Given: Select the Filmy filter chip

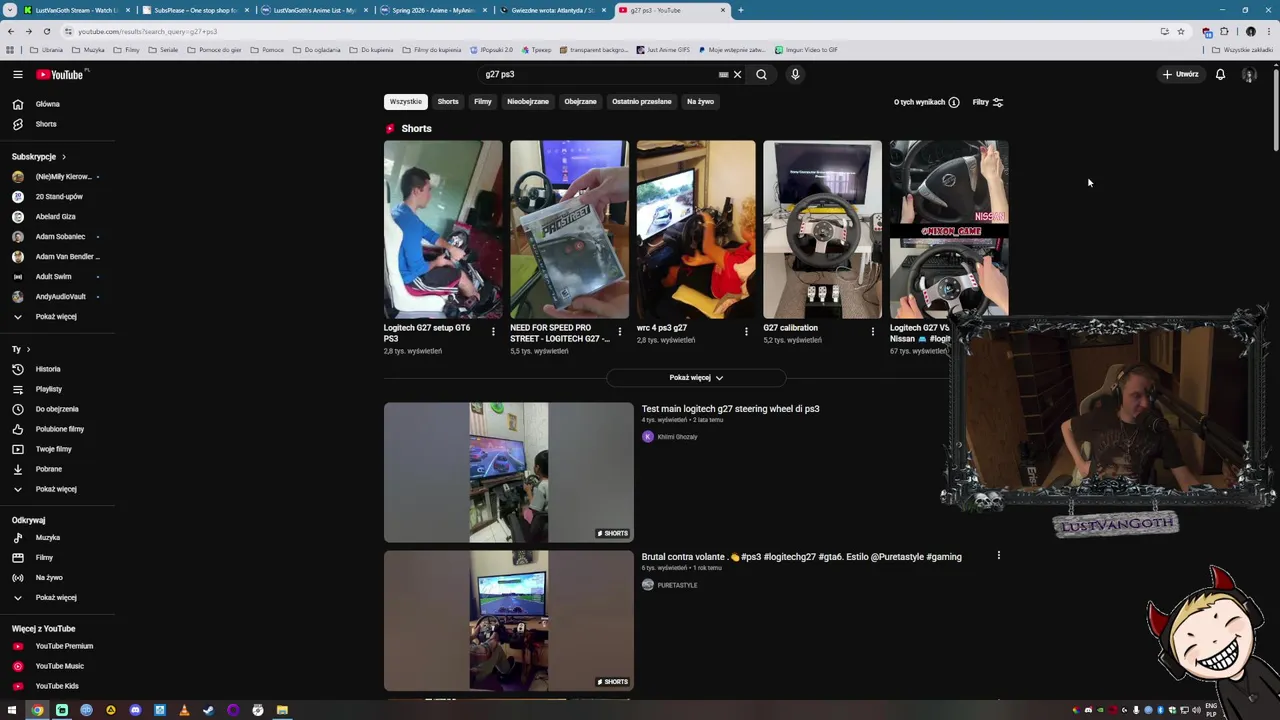Looking at the screenshot, I should coord(483,101).
